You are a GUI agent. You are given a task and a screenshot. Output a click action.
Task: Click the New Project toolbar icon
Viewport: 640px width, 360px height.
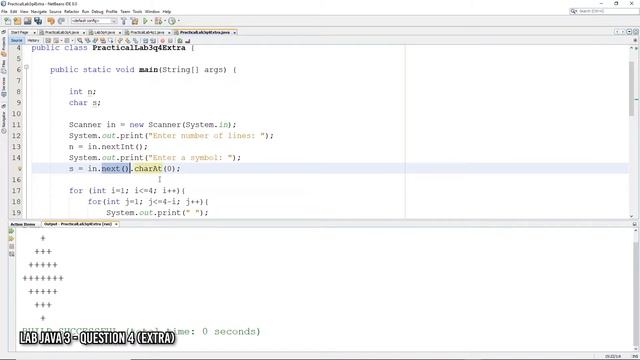(17, 21)
